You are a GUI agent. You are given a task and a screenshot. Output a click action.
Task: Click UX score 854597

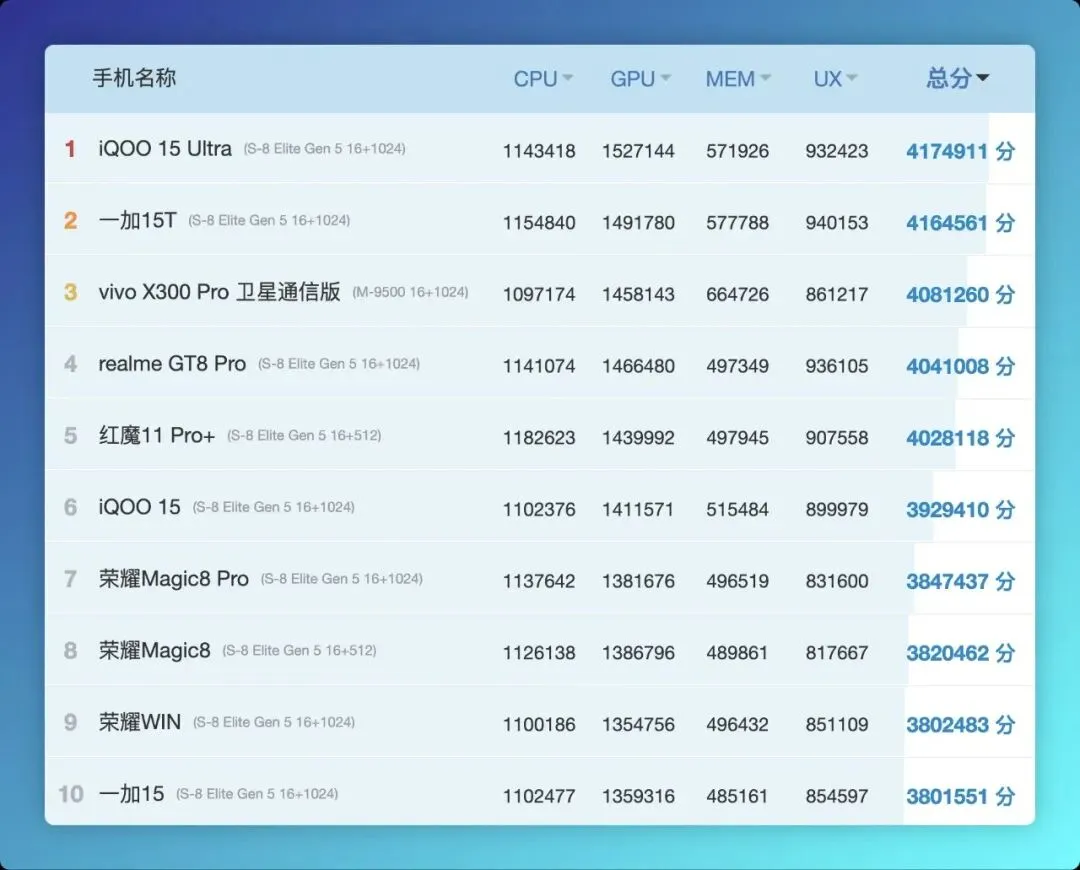pyautogui.click(x=836, y=796)
